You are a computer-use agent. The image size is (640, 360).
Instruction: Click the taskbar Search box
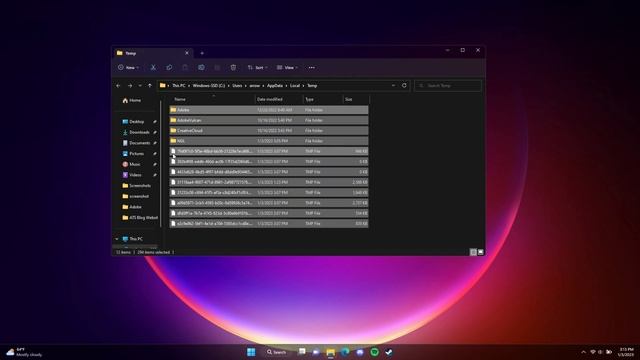tap(277, 352)
